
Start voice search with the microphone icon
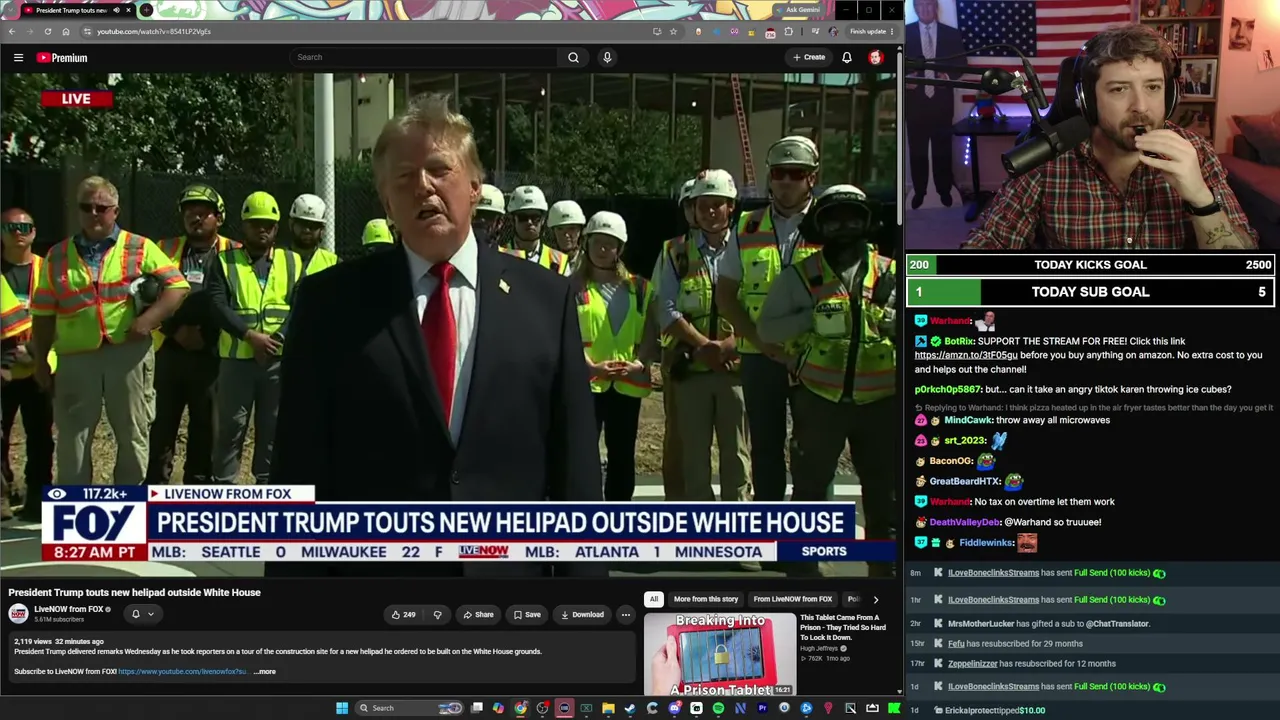point(607,57)
